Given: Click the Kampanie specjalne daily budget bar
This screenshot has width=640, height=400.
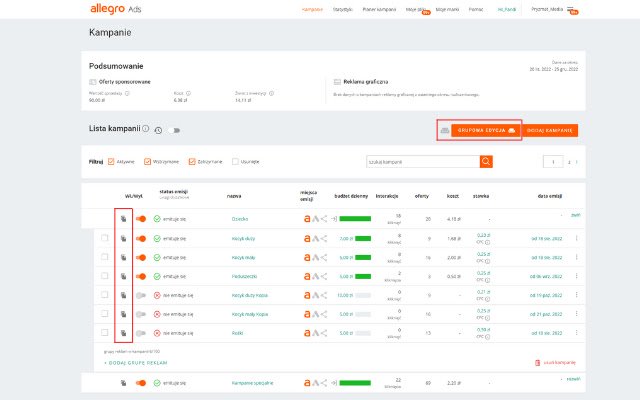Looking at the screenshot, I should click(x=355, y=383).
